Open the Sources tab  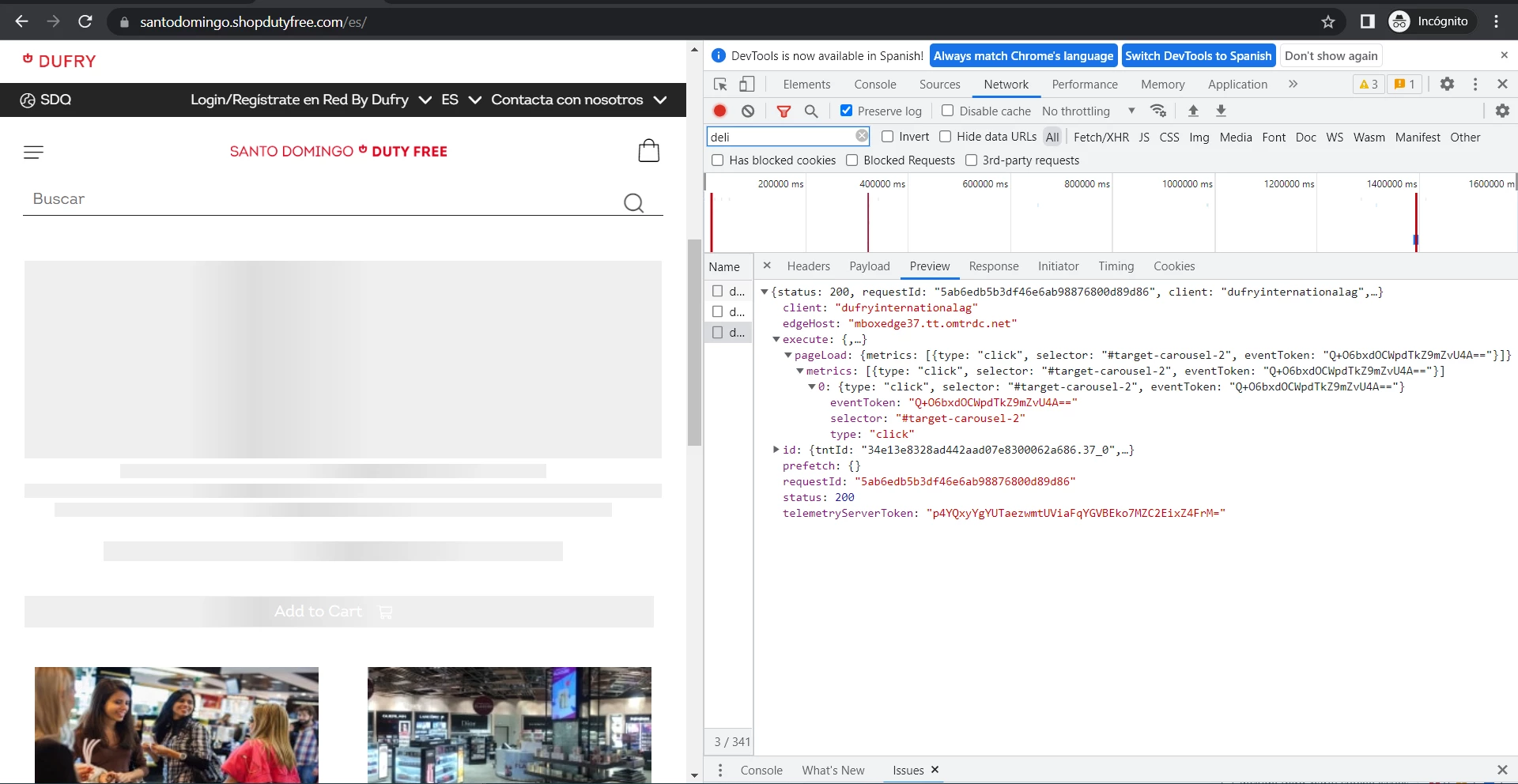pyautogui.click(x=939, y=85)
